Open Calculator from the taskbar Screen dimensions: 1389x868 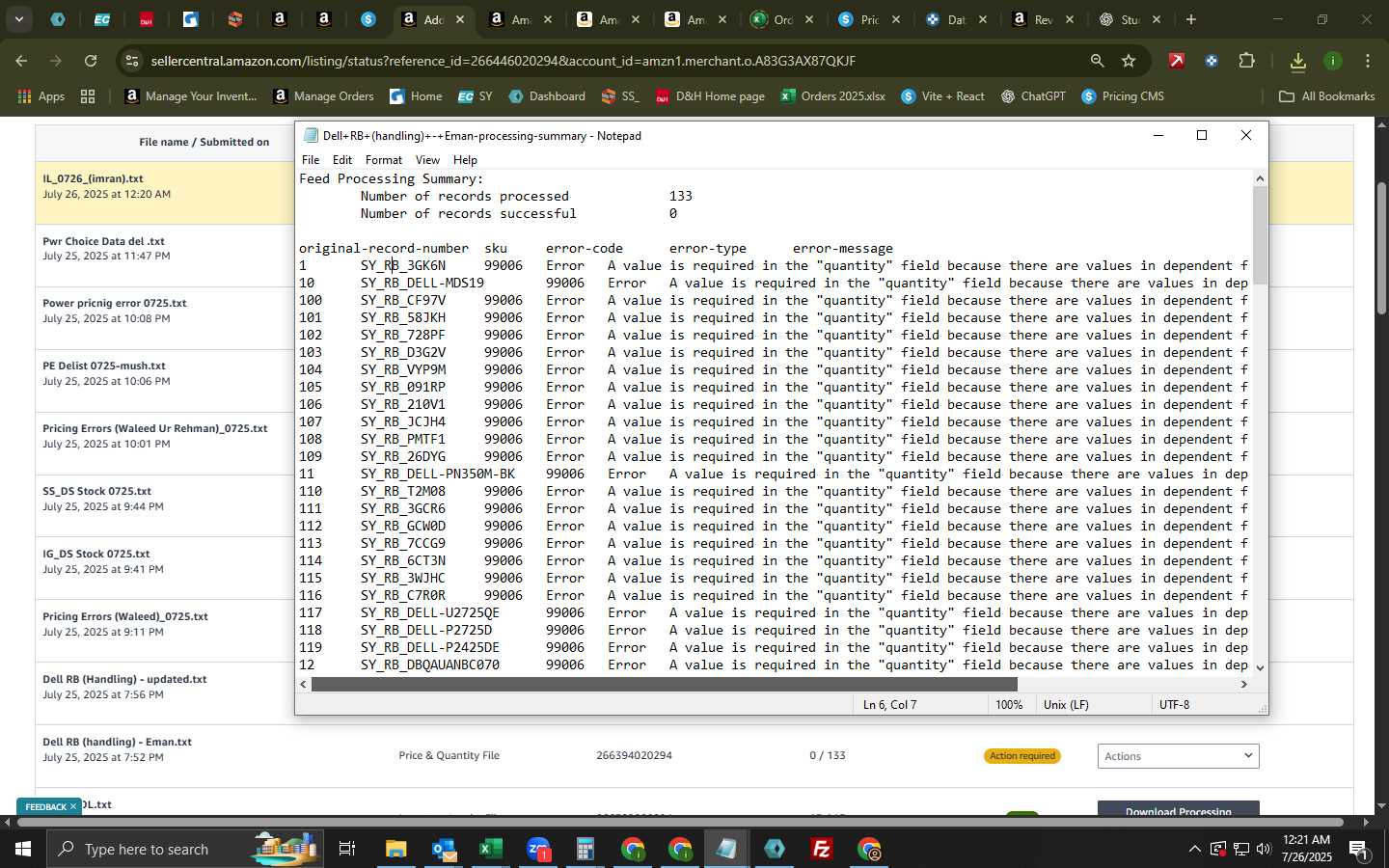[585, 849]
